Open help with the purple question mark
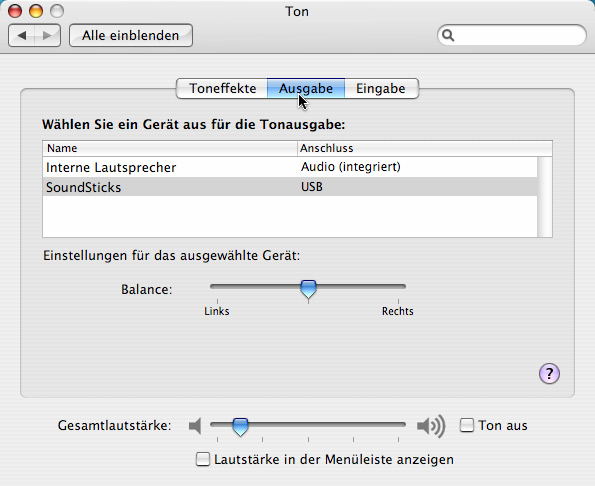595x486 pixels. pos(549,373)
